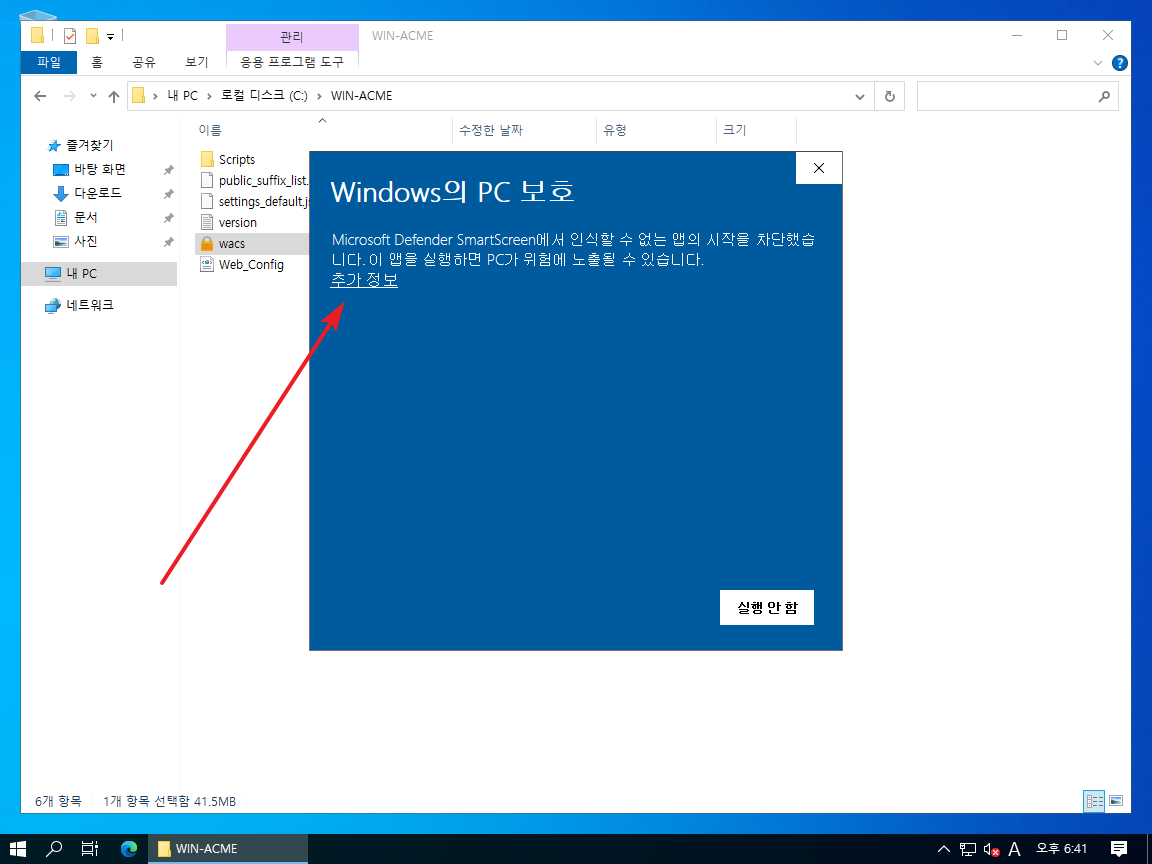Open Explorer help with the question mark icon
This screenshot has height=864, width=1152.
(x=1120, y=63)
